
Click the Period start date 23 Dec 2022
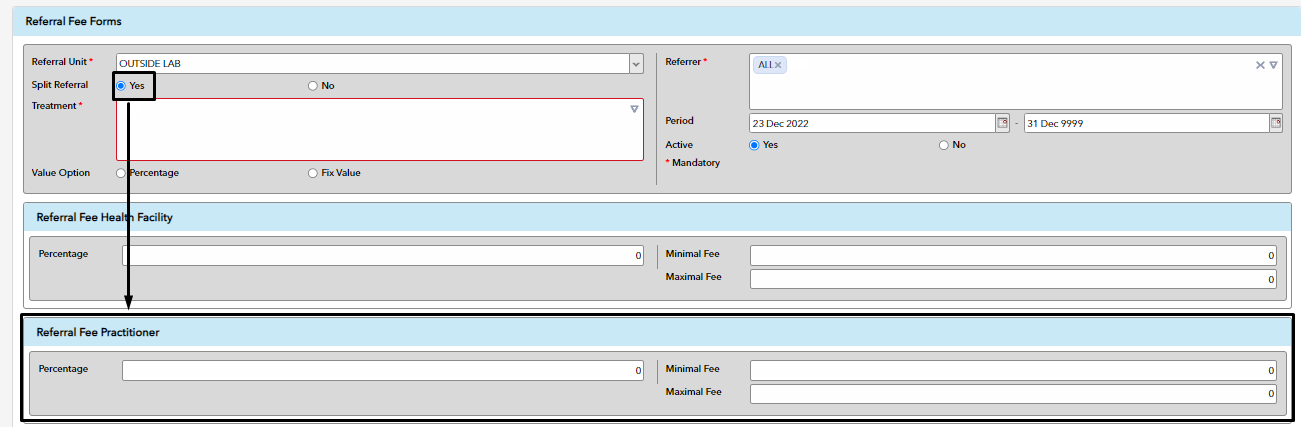[x=871, y=123]
